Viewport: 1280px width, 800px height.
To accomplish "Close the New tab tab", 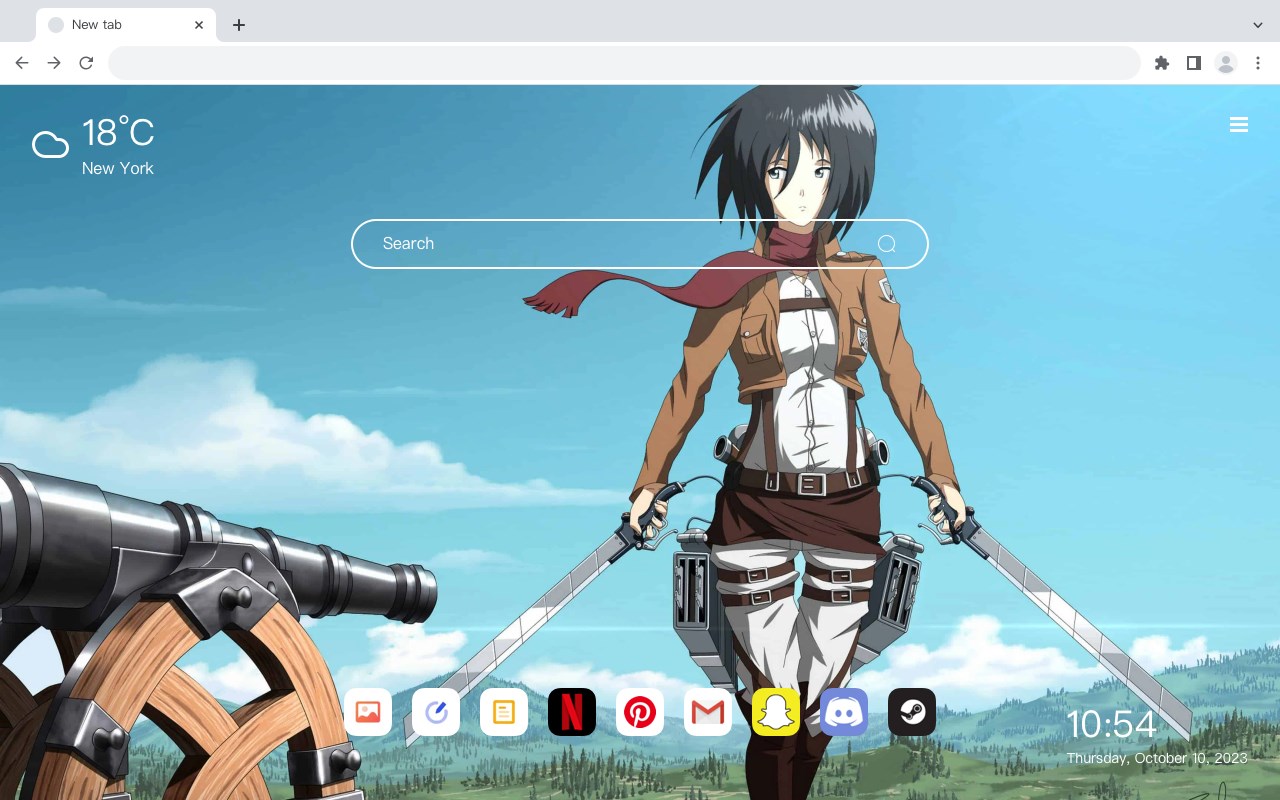I will click(200, 25).
